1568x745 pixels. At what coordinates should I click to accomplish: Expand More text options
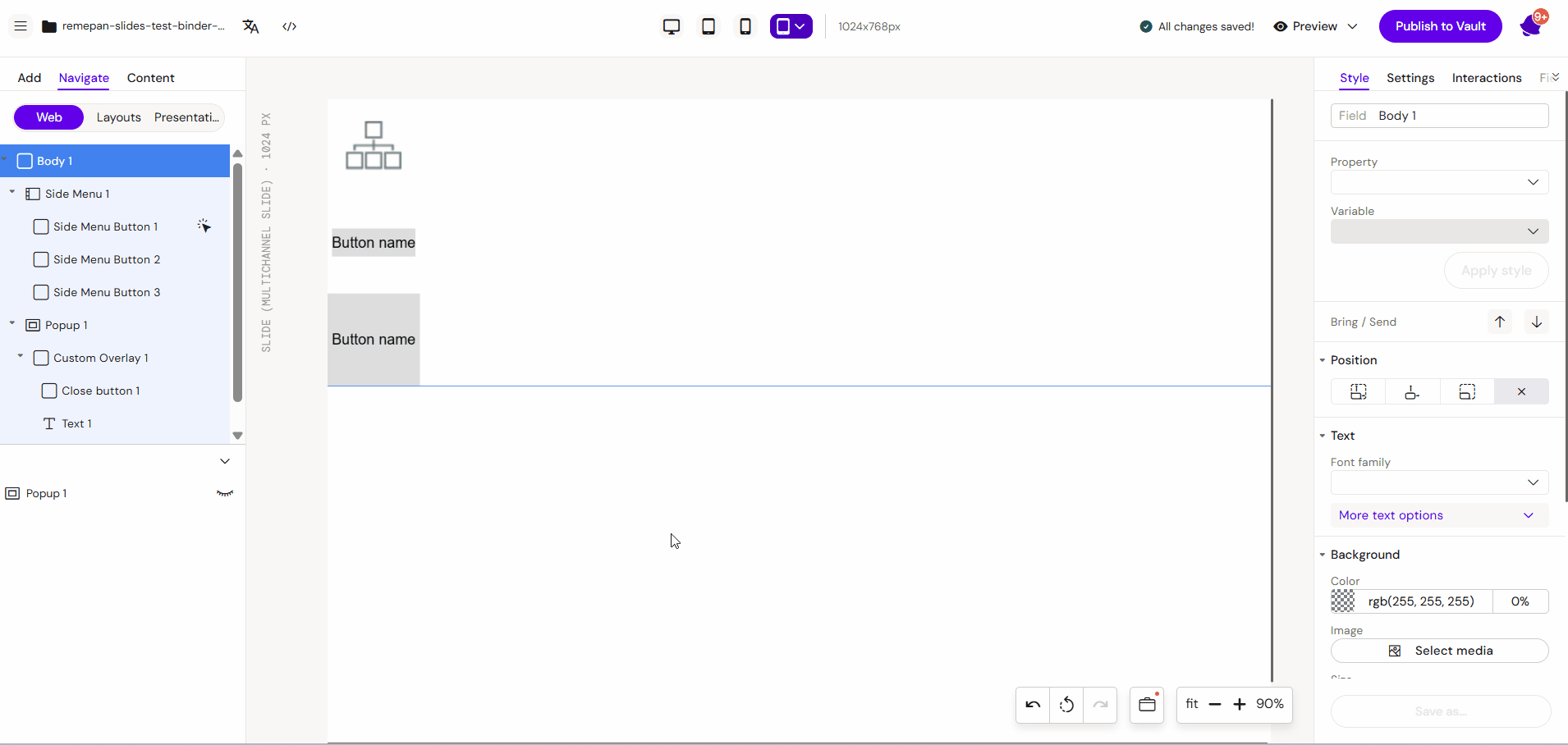point(1440,515)
